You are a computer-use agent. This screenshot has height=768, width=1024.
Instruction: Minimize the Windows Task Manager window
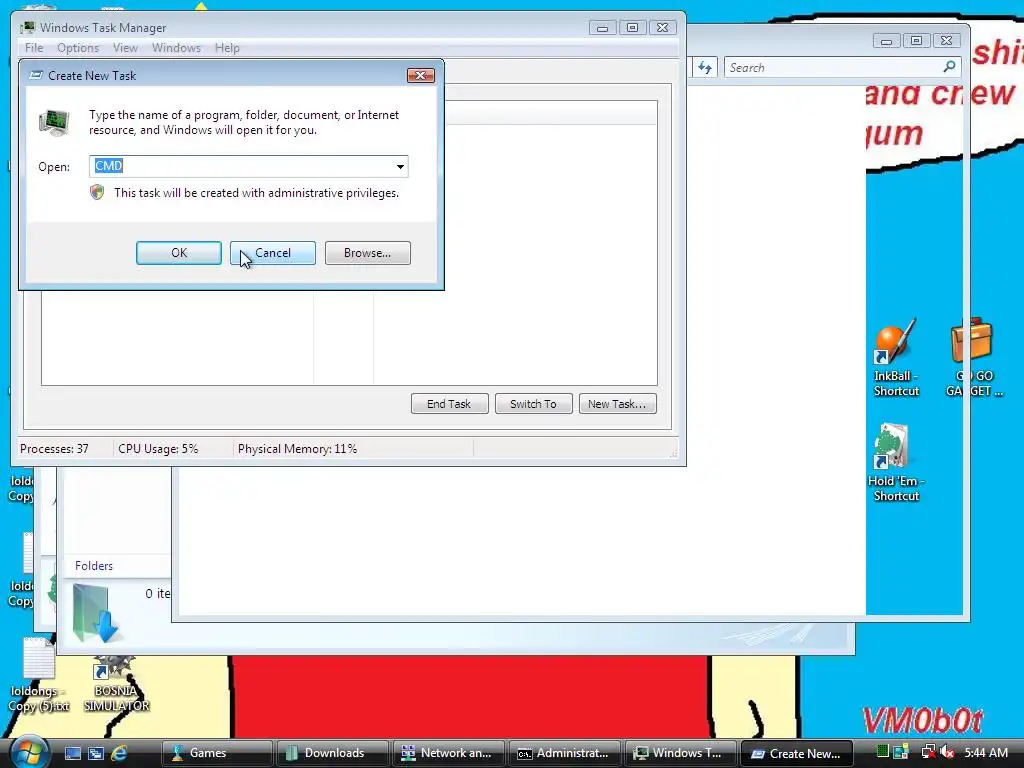point(602,27)
